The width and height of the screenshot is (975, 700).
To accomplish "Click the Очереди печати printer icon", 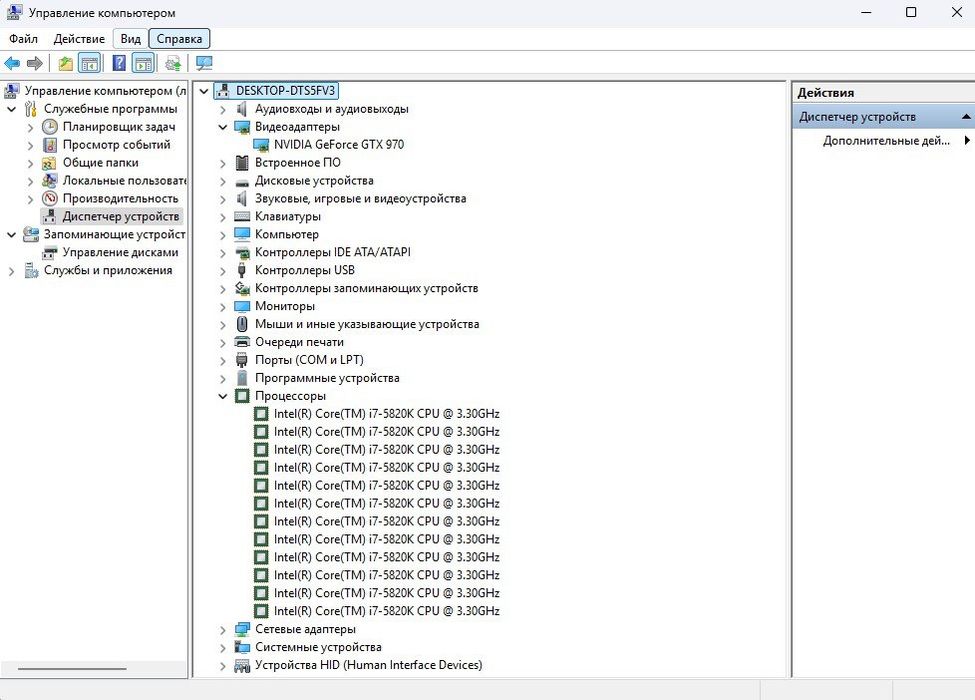I will click(x=242, y=342).
